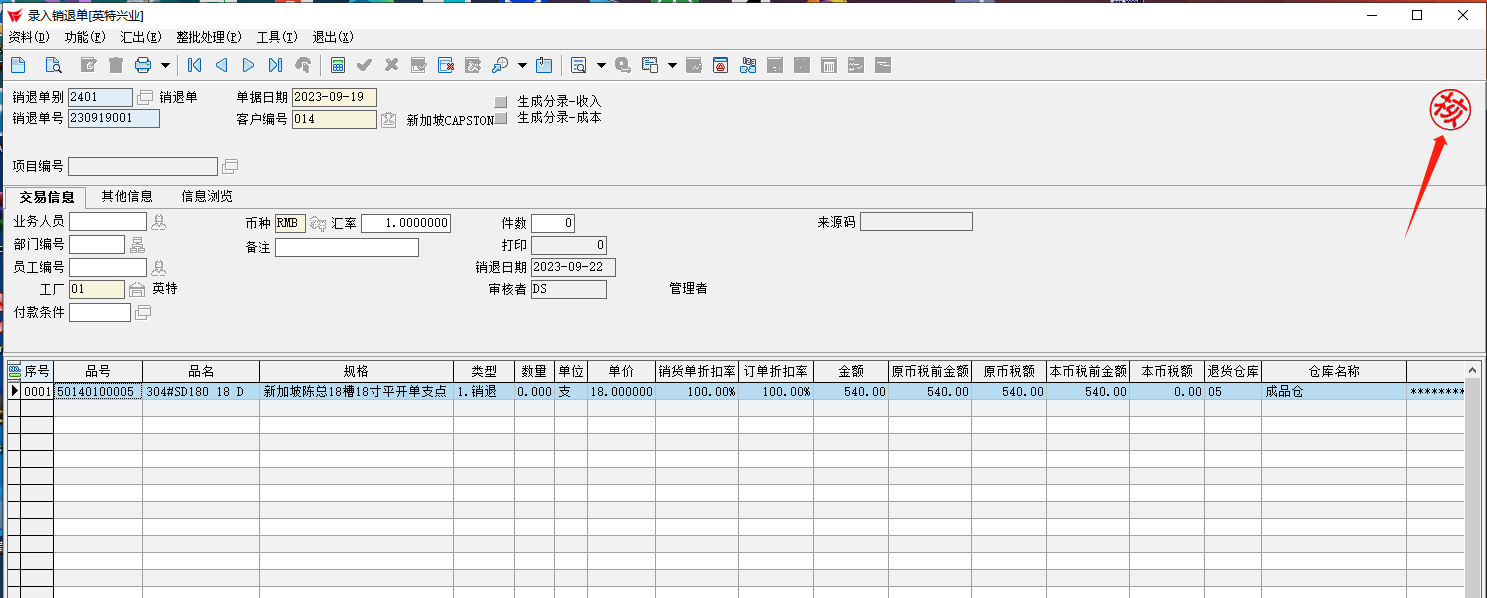
Task: Go to previous record arrow
Action: (x=221, y=66)
